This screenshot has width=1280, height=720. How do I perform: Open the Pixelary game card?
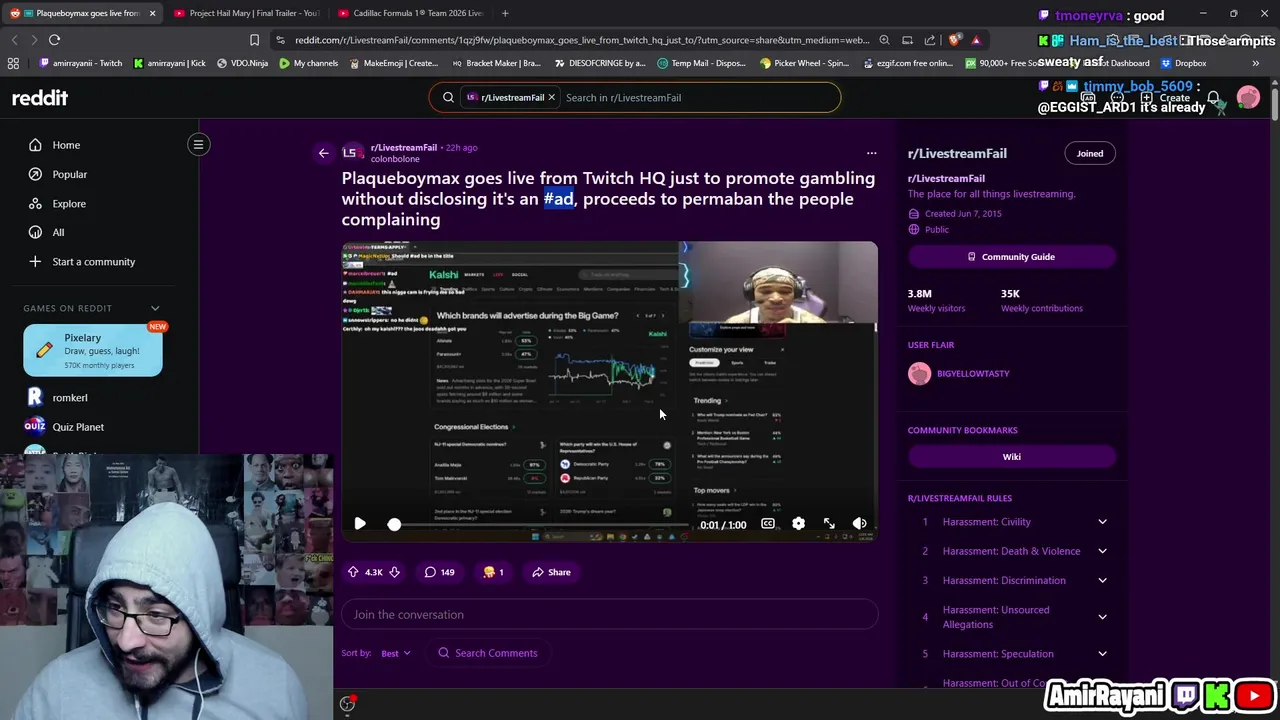(x=93, y=350)
